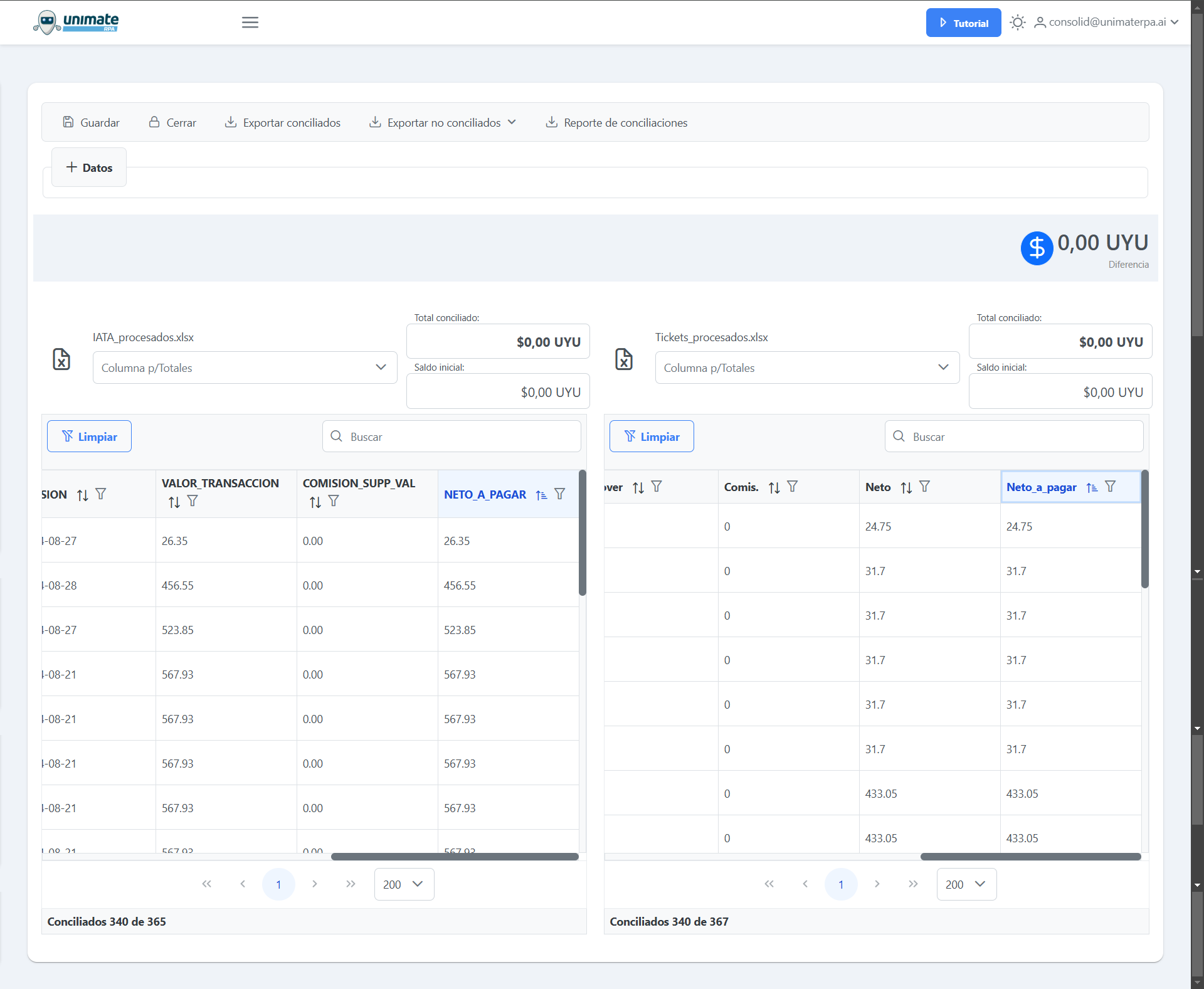Click the unimate logo
Screen dimensions: 1204x989
click(x=76, y=23)
